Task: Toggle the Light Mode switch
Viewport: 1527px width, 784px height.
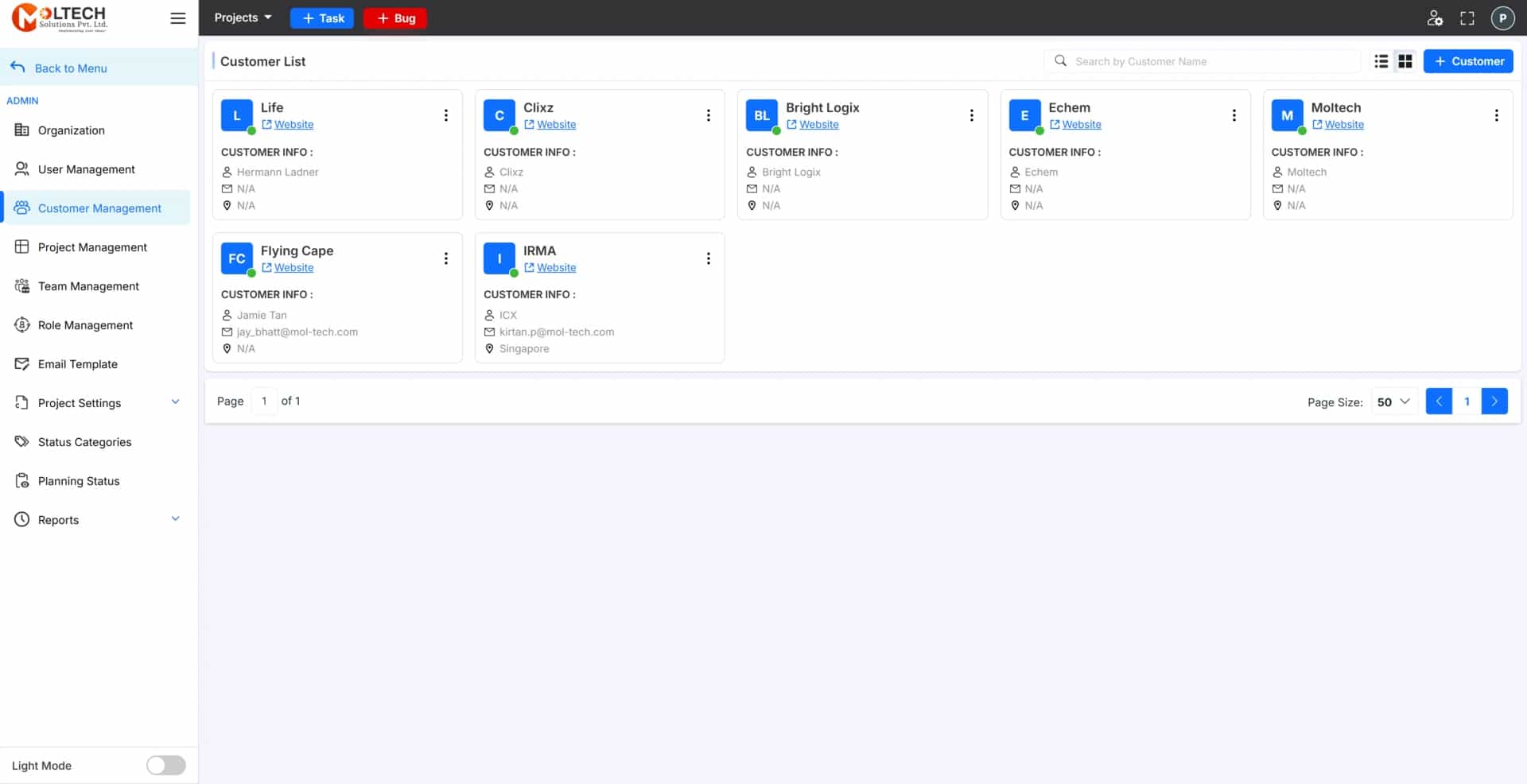Action: click(165, 765)
